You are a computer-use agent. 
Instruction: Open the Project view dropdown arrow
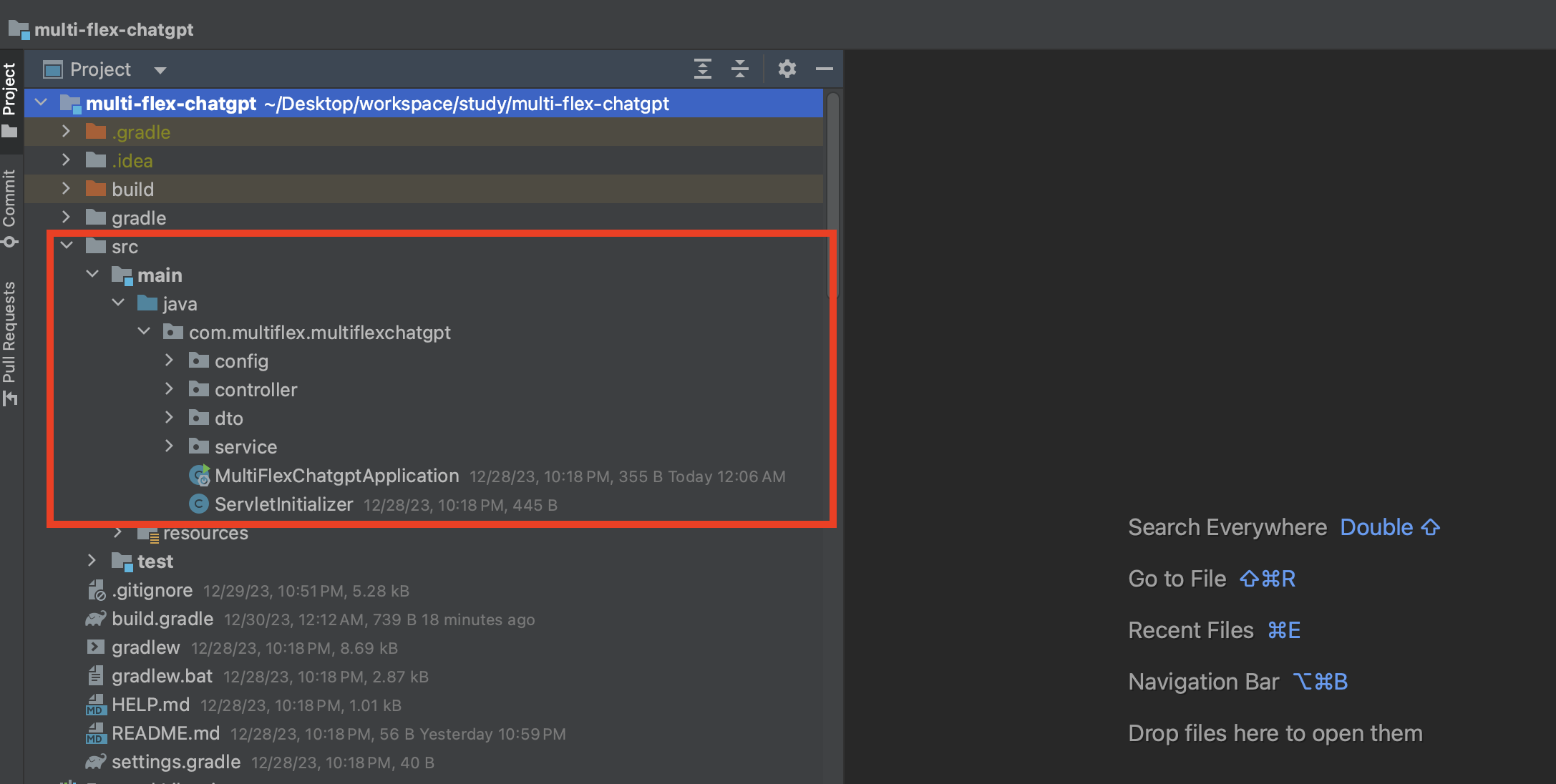tap(160, 70)
